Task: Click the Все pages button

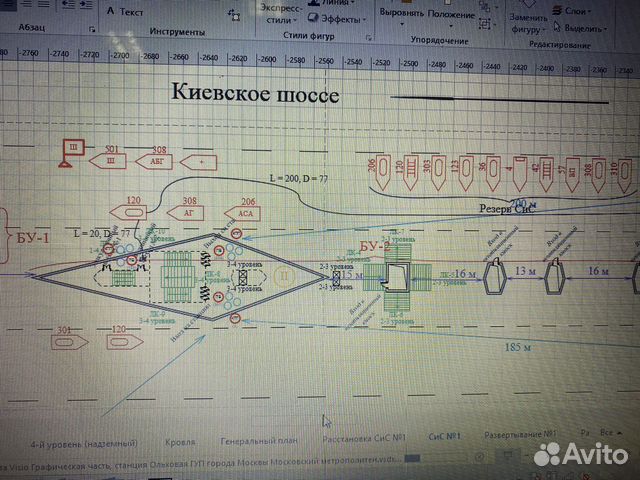Action: (611, 432)
